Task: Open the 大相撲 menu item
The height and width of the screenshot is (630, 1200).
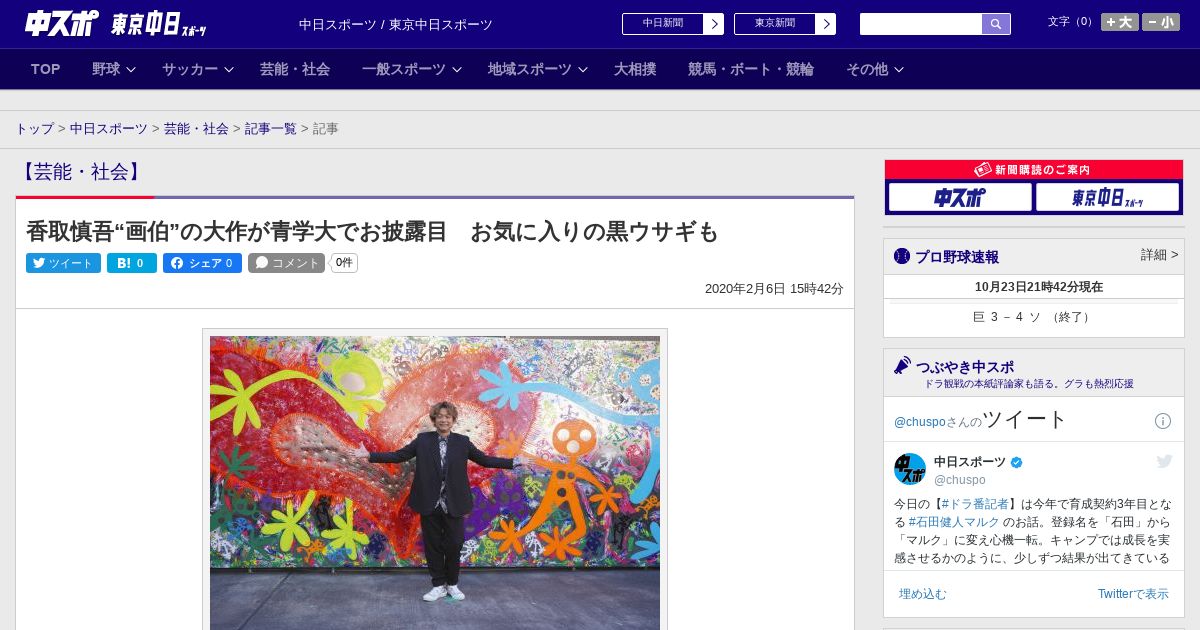Action: [x=635, y=69]
